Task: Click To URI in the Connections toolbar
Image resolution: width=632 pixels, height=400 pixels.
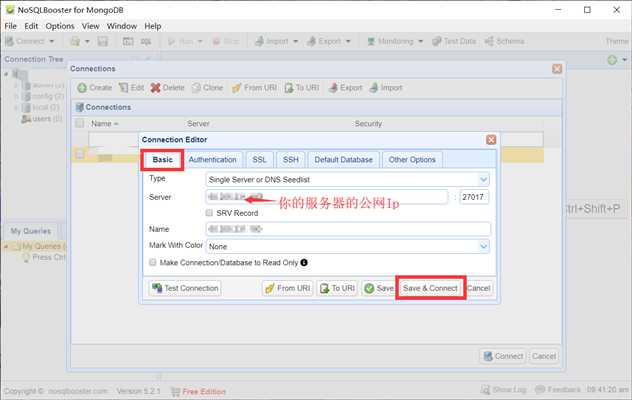Action: (302, 88)
